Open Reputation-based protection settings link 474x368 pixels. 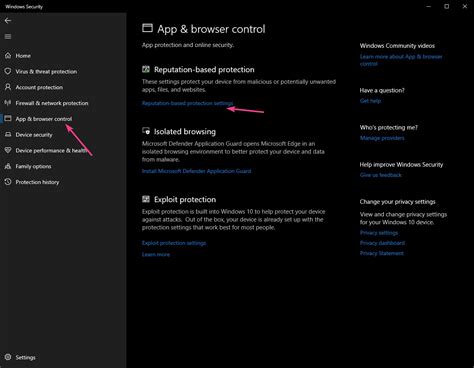tap(187, 103)
